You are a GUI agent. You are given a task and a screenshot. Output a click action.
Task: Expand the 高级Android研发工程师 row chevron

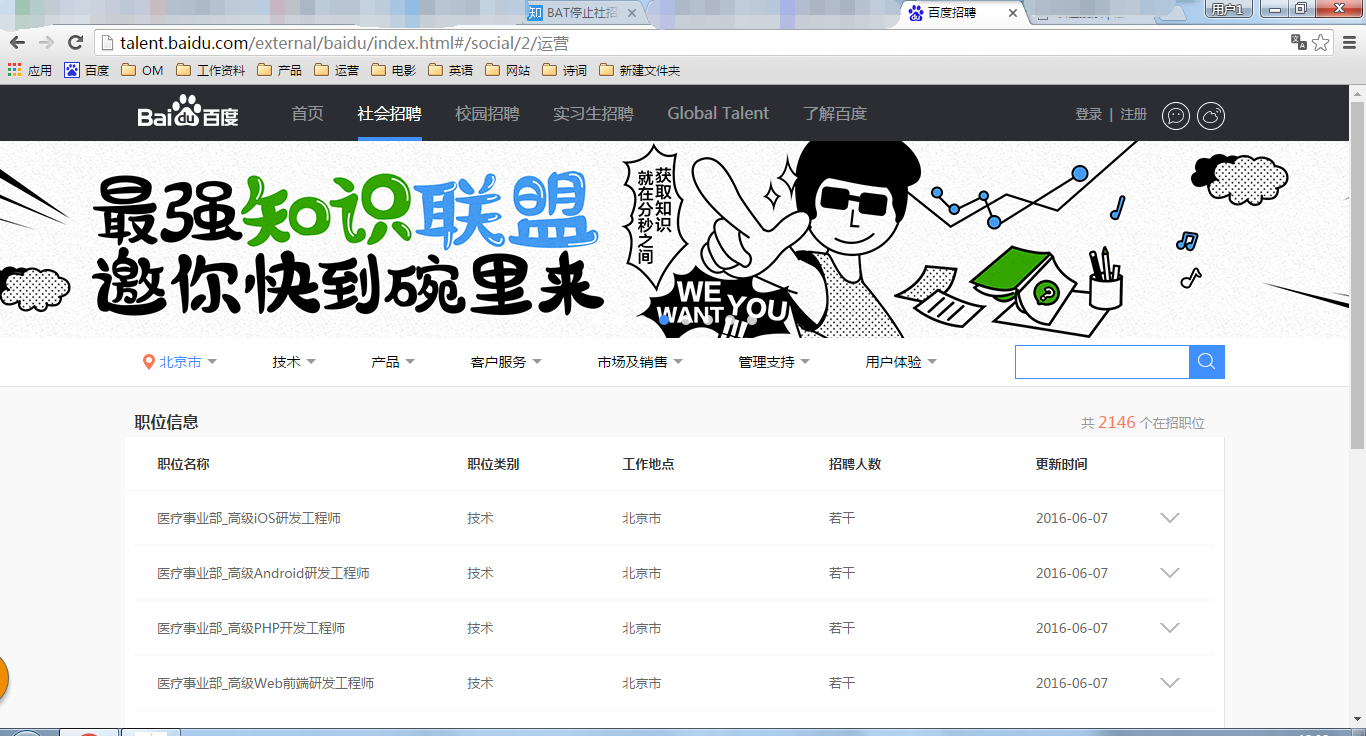point(1169,573)
